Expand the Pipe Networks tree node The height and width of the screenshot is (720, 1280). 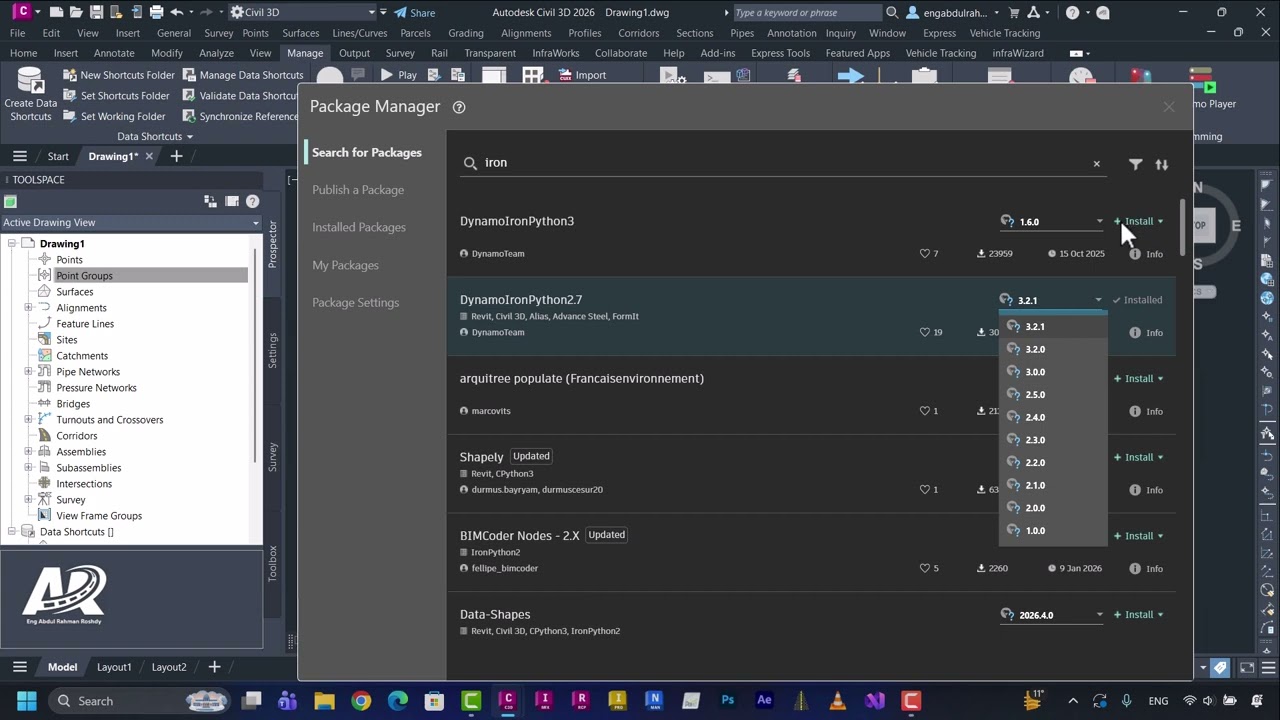click(28, 372)
